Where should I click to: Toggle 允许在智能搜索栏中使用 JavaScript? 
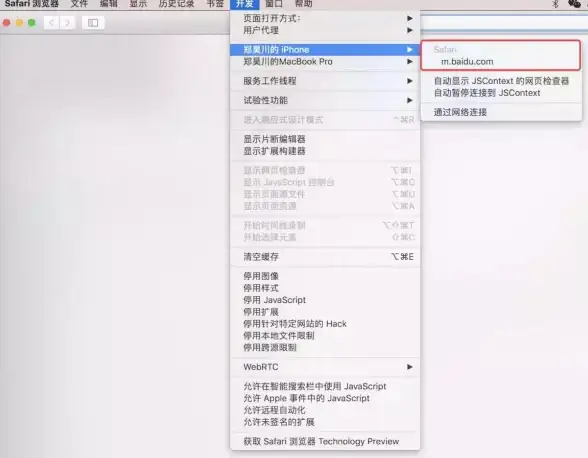(x=325, y=386)
